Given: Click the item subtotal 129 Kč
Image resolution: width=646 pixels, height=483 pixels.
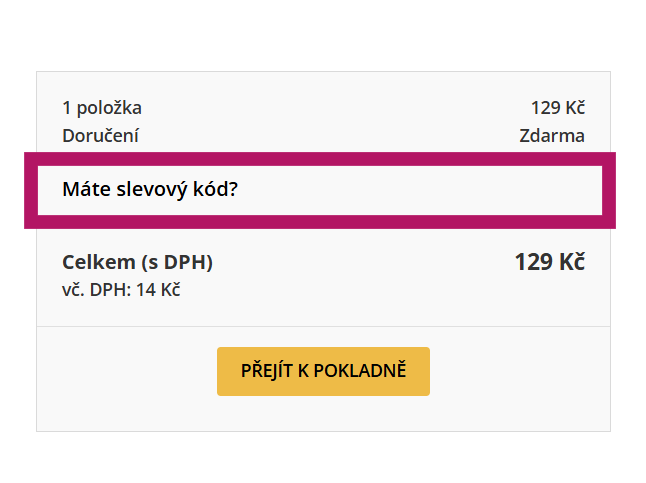Looking at the screenshot, I should 557,108.
